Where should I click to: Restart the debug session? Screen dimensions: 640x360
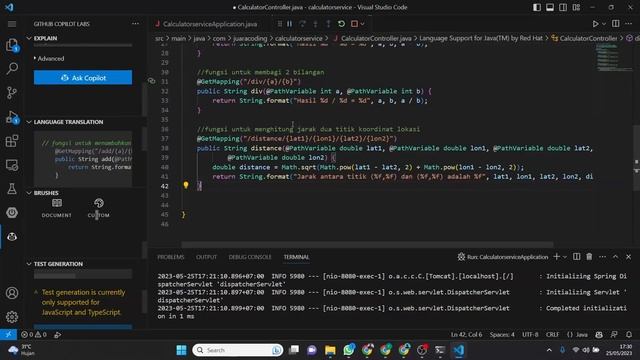coord(341,24)
